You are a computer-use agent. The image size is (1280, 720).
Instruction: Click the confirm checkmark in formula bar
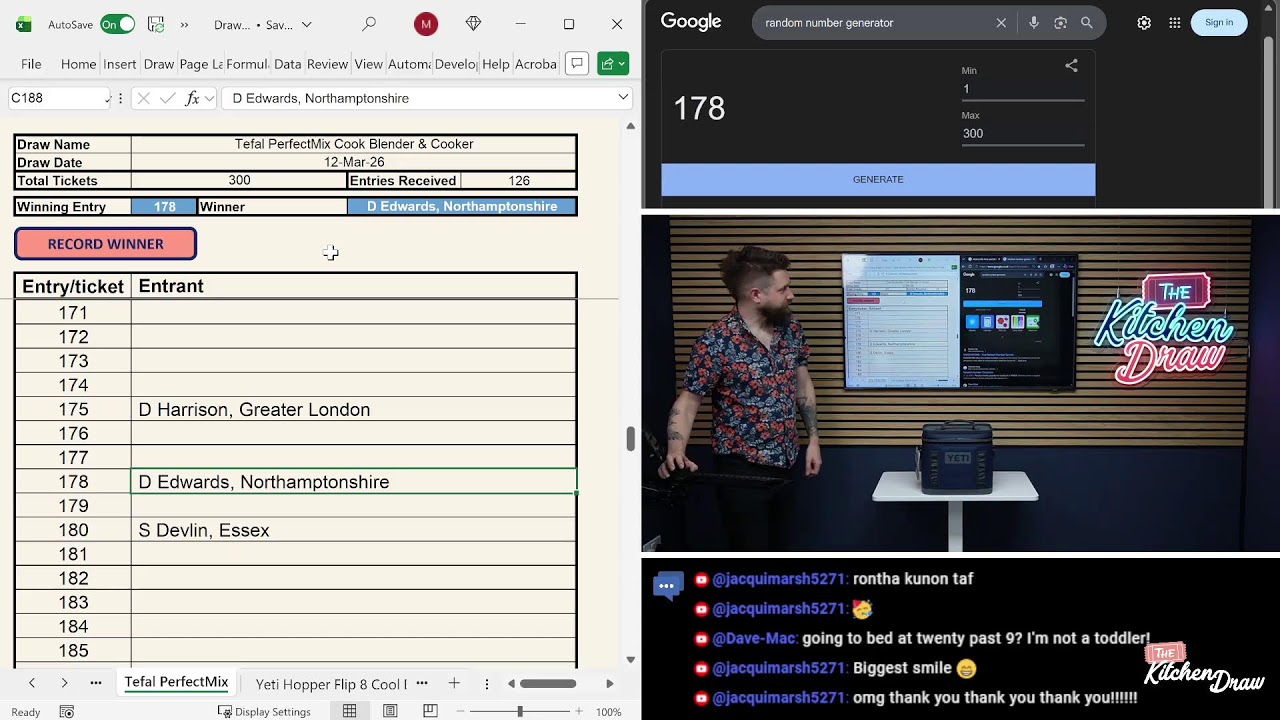[x=167, y=98]
